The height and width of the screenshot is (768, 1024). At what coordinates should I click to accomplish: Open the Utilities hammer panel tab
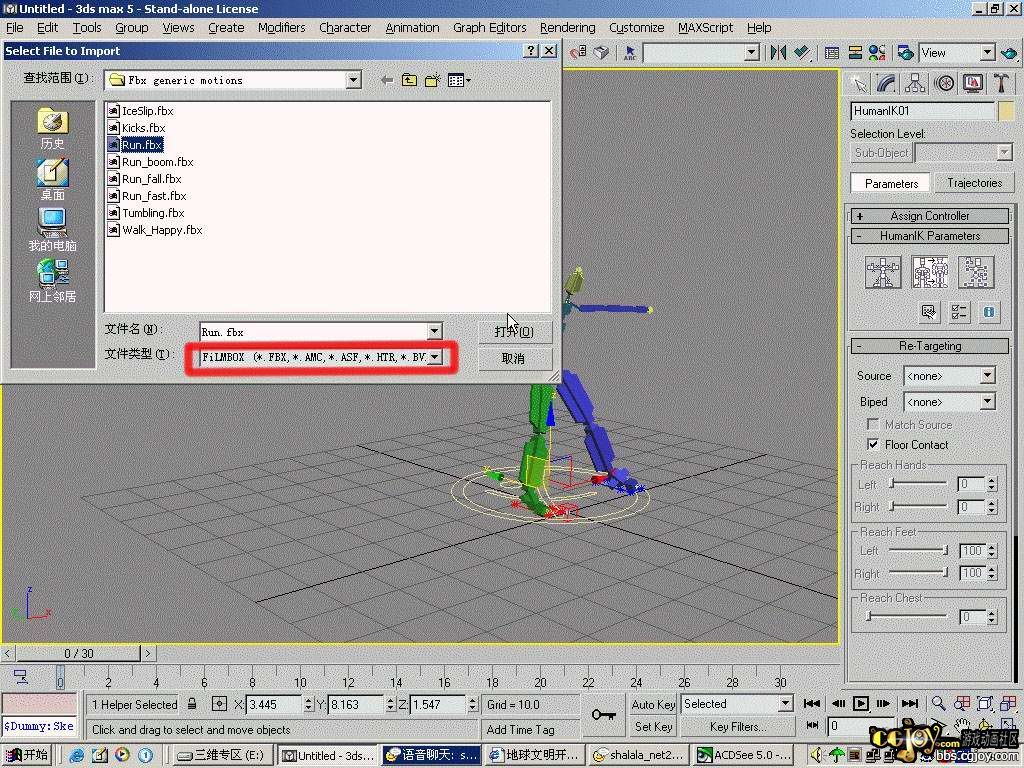[x=1001, y=83]
